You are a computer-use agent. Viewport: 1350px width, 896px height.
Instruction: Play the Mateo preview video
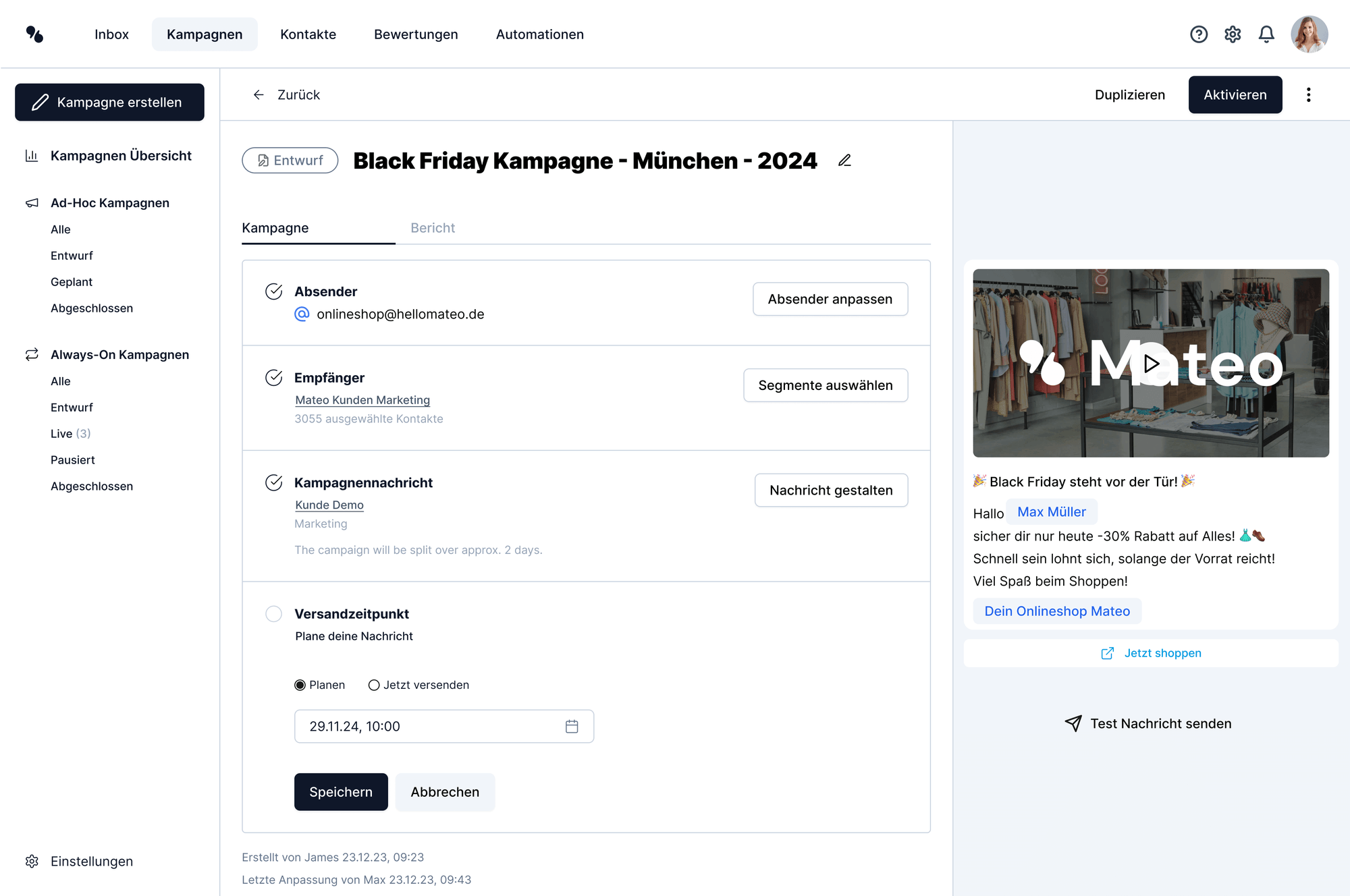[x=1151, y=364]
